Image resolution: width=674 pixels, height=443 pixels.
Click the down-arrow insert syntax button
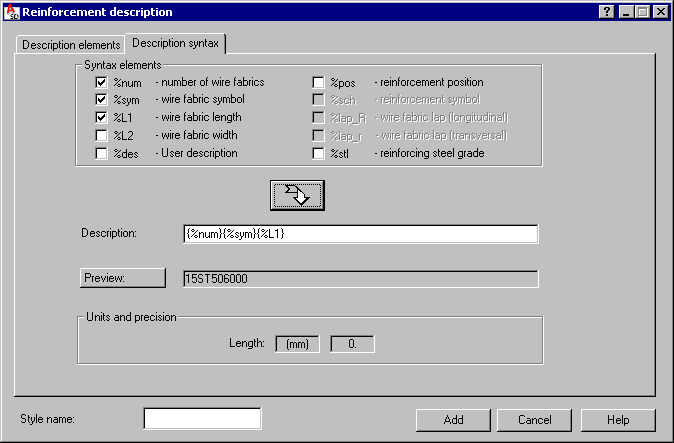pos(297,196)
